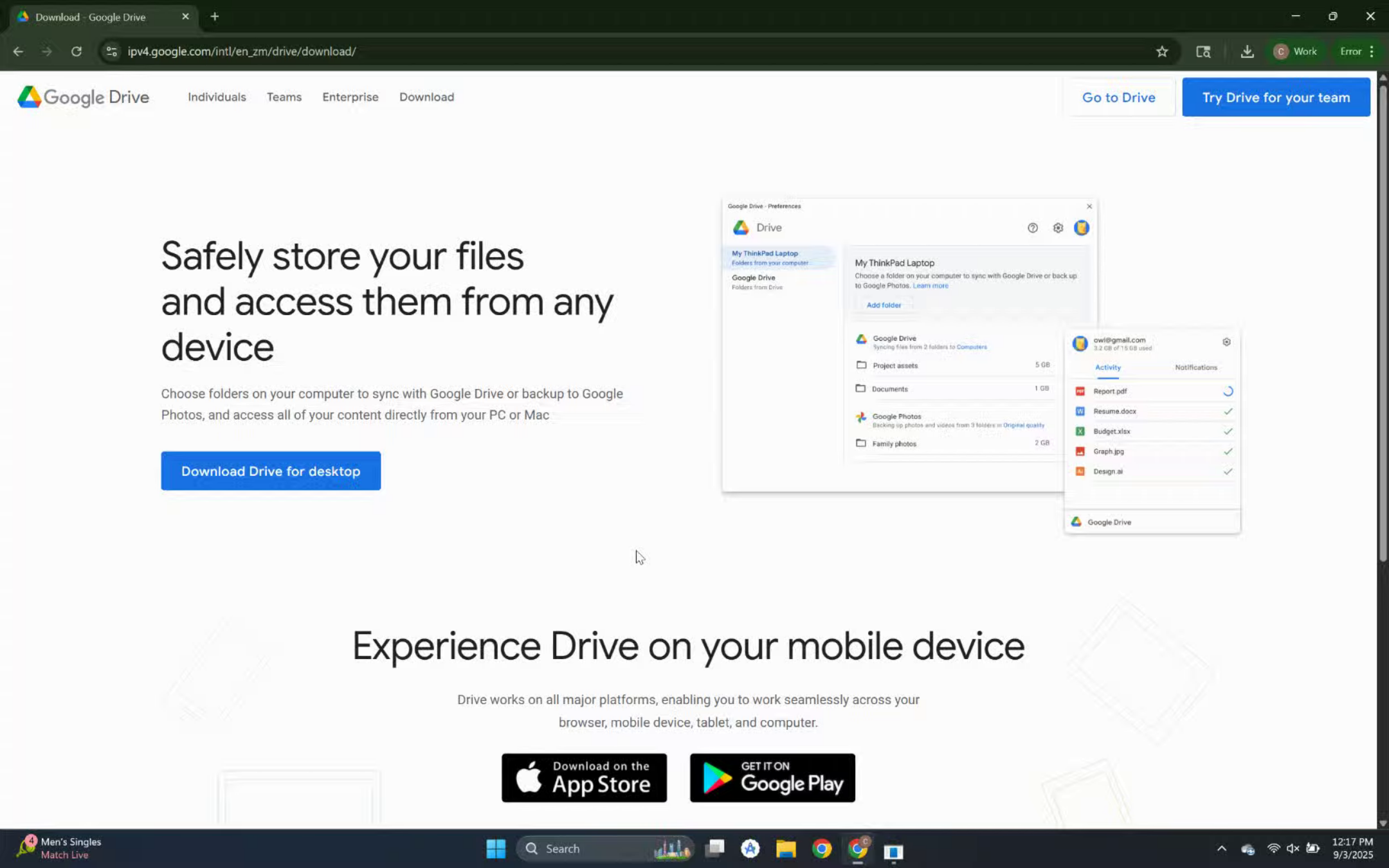This screenshot has height=868, width=1389.
Task: Show hidden system tray icons chevron
Action: click(x=1222, y=849)
